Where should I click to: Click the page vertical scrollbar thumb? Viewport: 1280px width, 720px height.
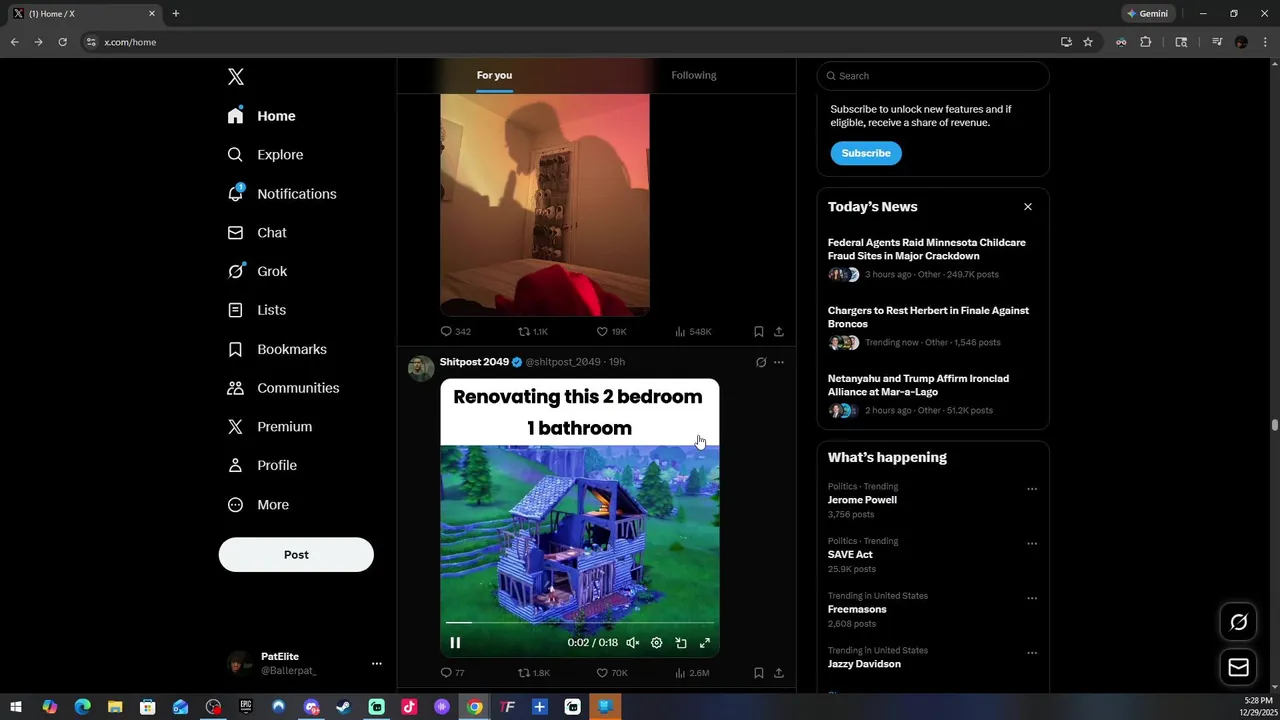[x=1275, y=425]
